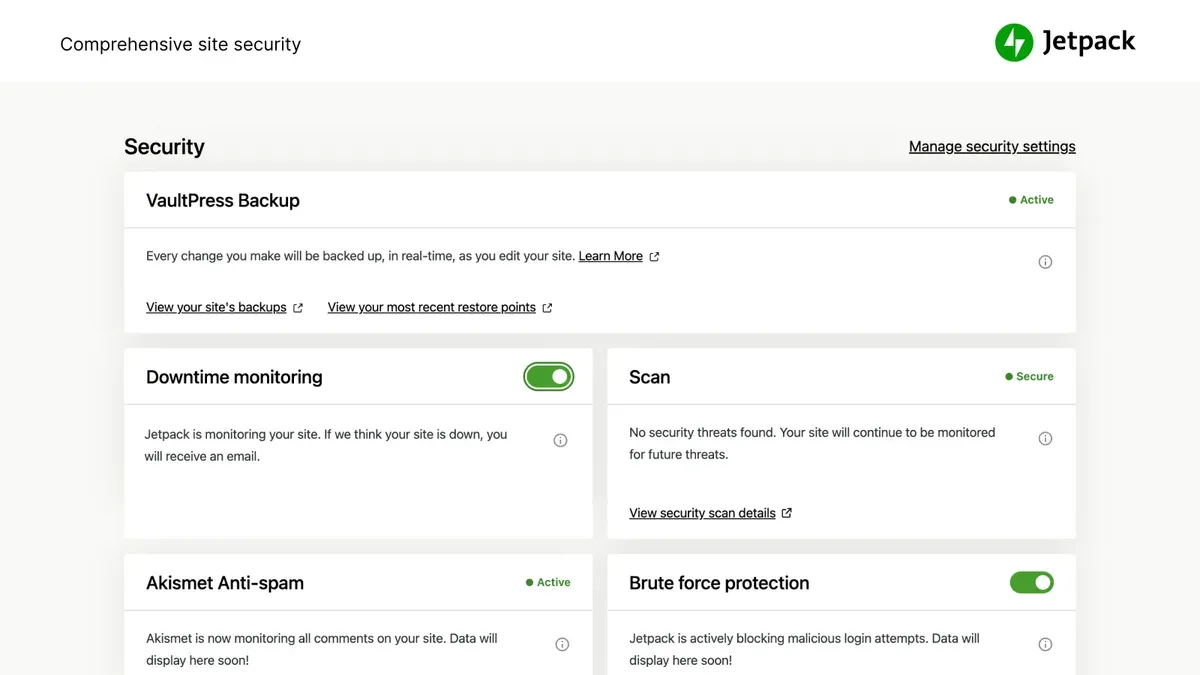The image size is (1200, 675).
Task: Disable the Downtime monitoring toggle
Action: [x=548, y=376]
